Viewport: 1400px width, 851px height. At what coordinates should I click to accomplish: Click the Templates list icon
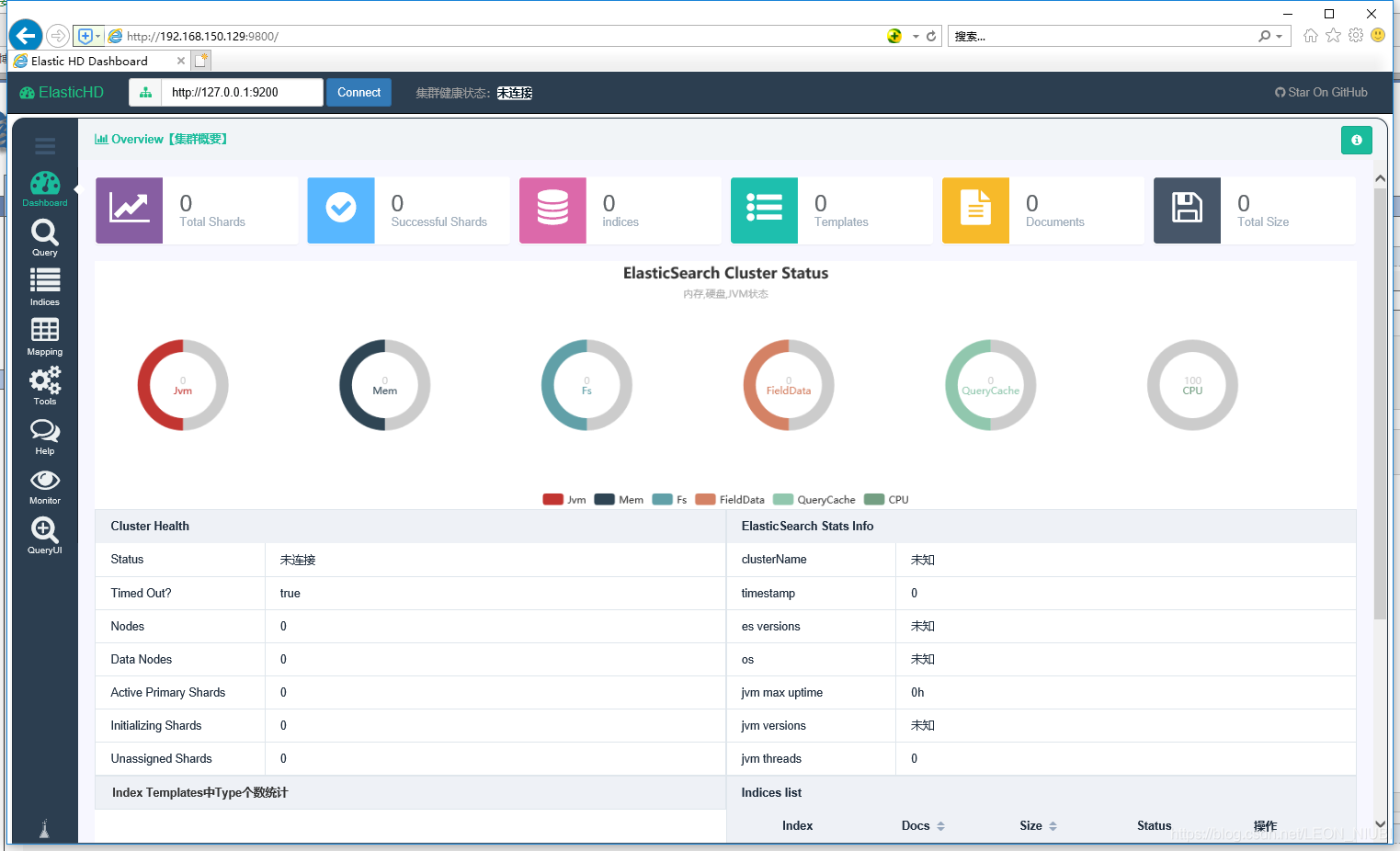click(x=764, y=210)
